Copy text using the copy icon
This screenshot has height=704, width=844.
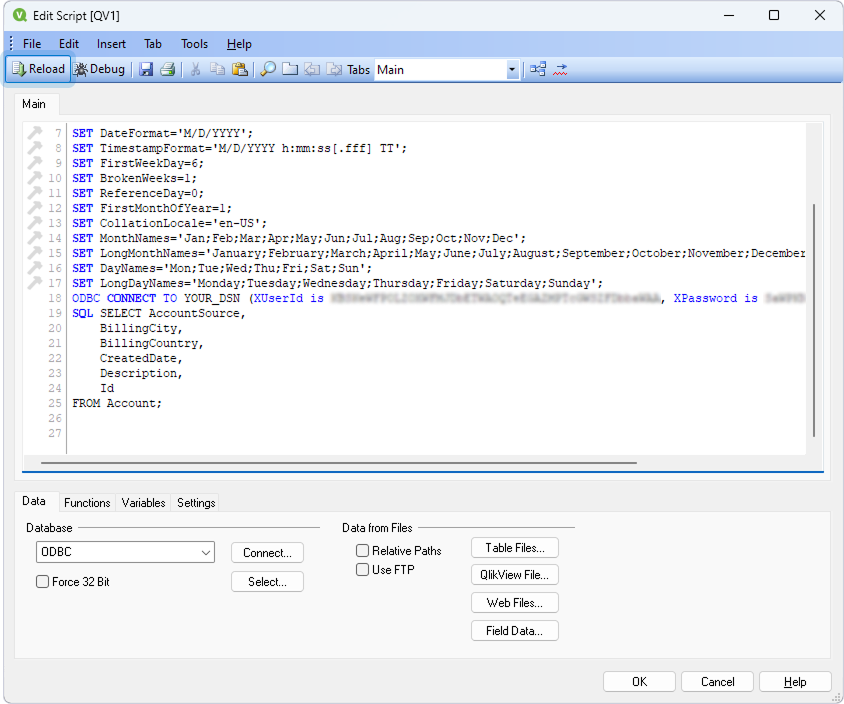(x=217, y=69)
